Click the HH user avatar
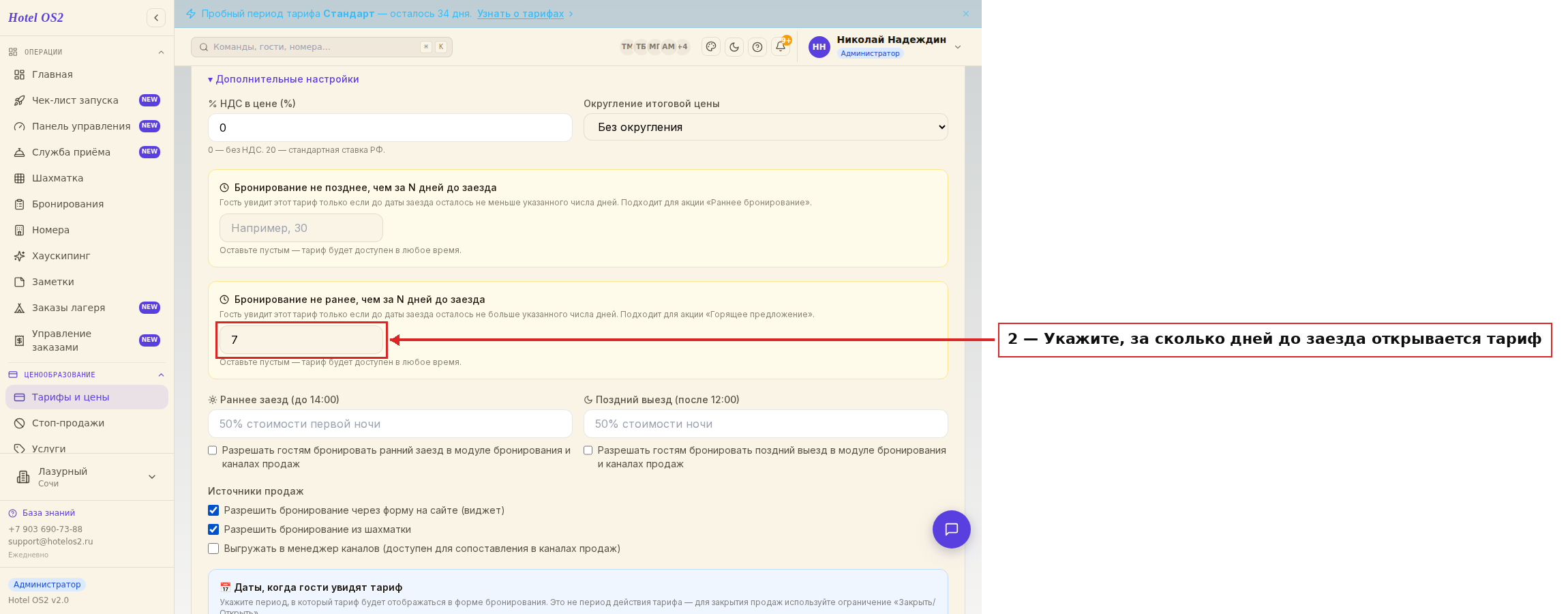 pos(819,47)
